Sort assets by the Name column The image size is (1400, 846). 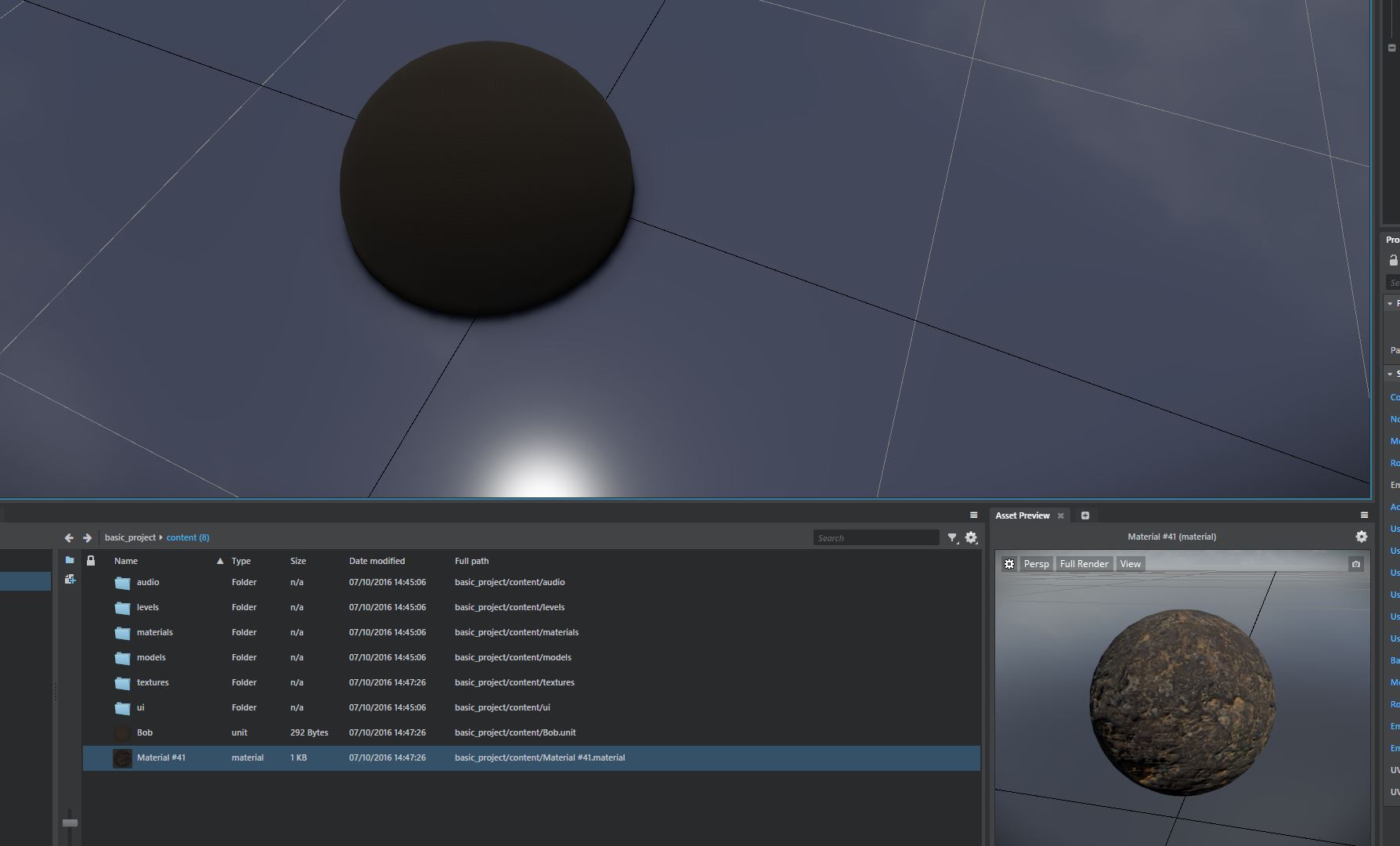pyautogui.click(x=126, y=561)
